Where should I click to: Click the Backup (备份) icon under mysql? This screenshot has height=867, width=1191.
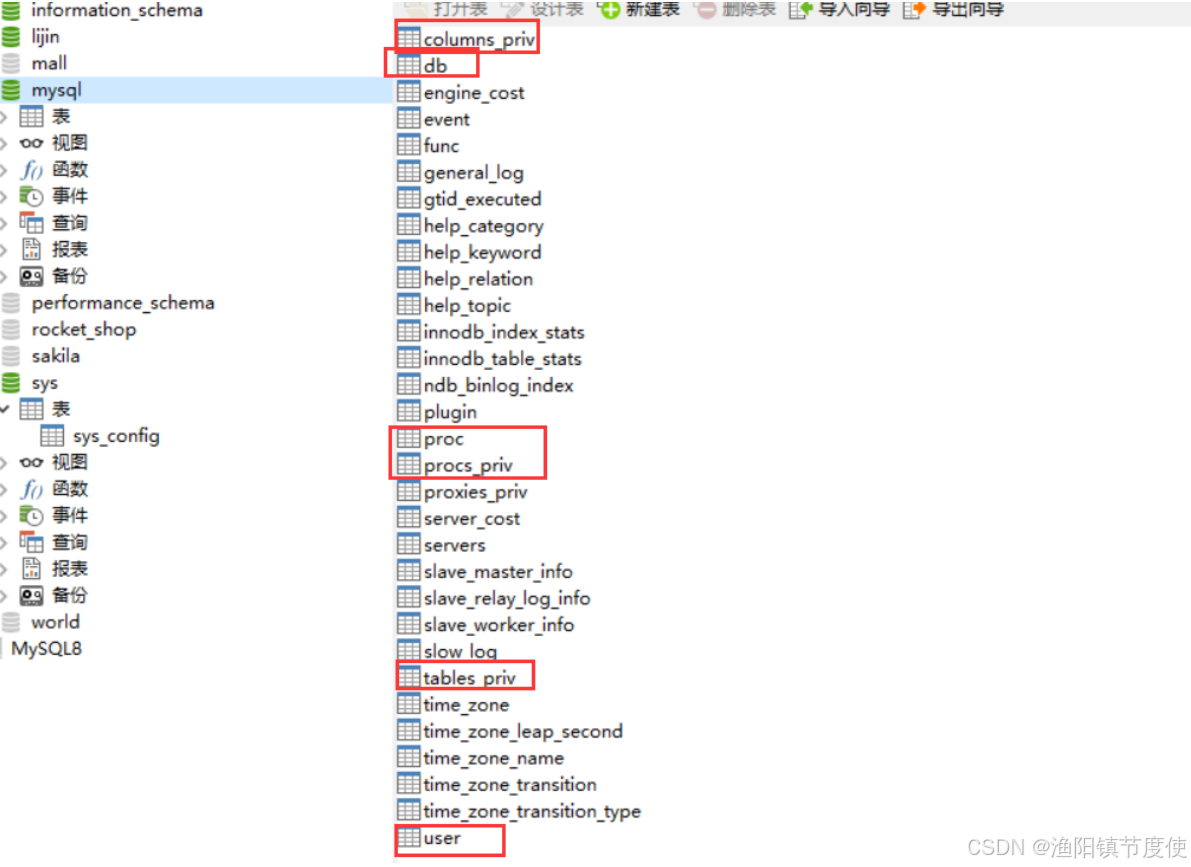coord(31,277)
